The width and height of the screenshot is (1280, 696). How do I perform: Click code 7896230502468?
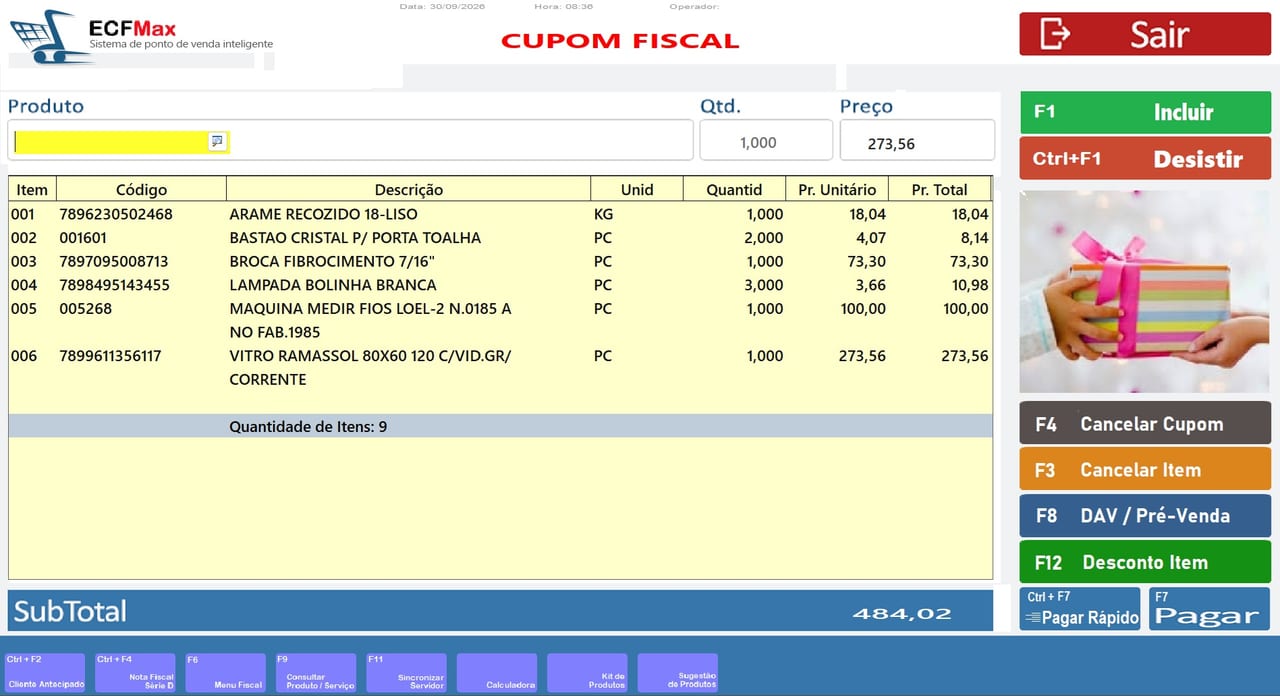pyautogui.click(x=116, y=214)
